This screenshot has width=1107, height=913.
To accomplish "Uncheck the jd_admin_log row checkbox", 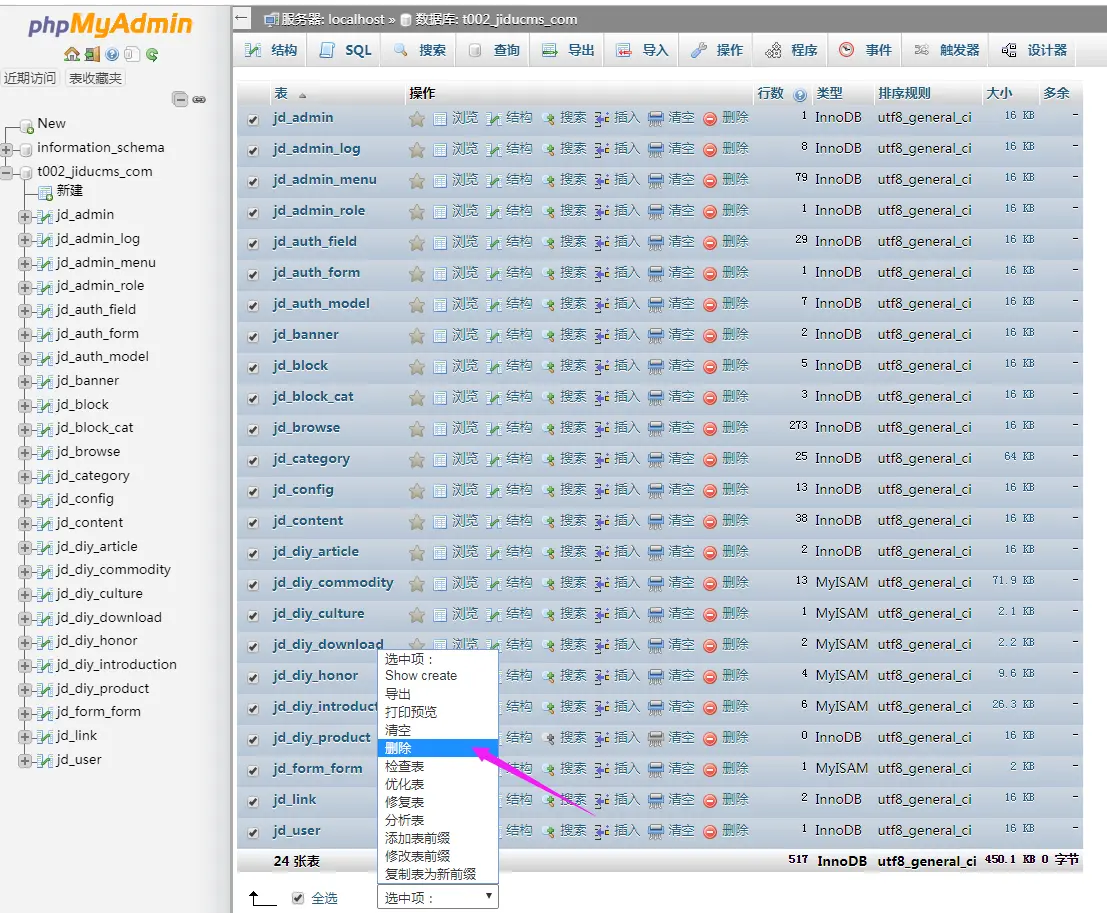I will point(253,149).
